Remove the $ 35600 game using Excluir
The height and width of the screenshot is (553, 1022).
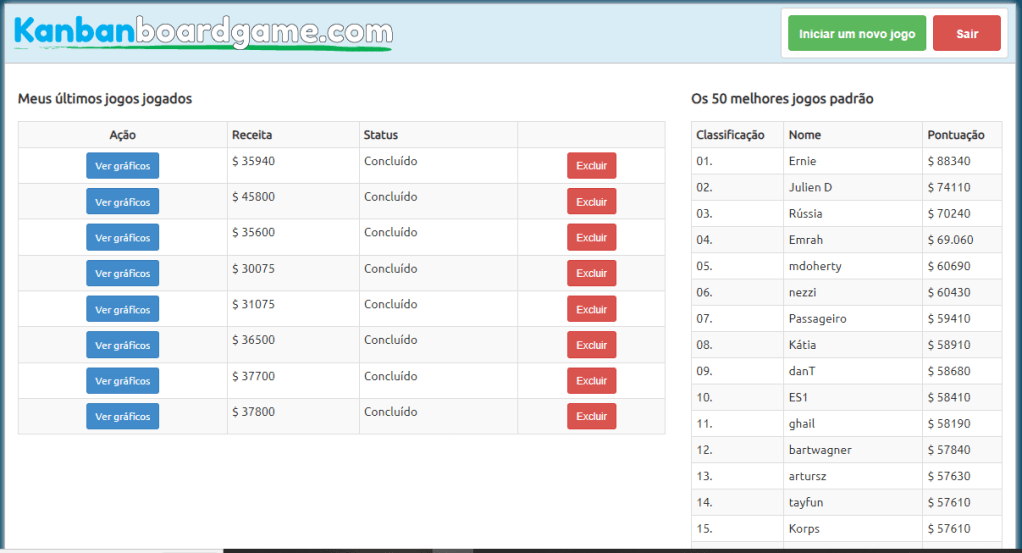point(591,238)
